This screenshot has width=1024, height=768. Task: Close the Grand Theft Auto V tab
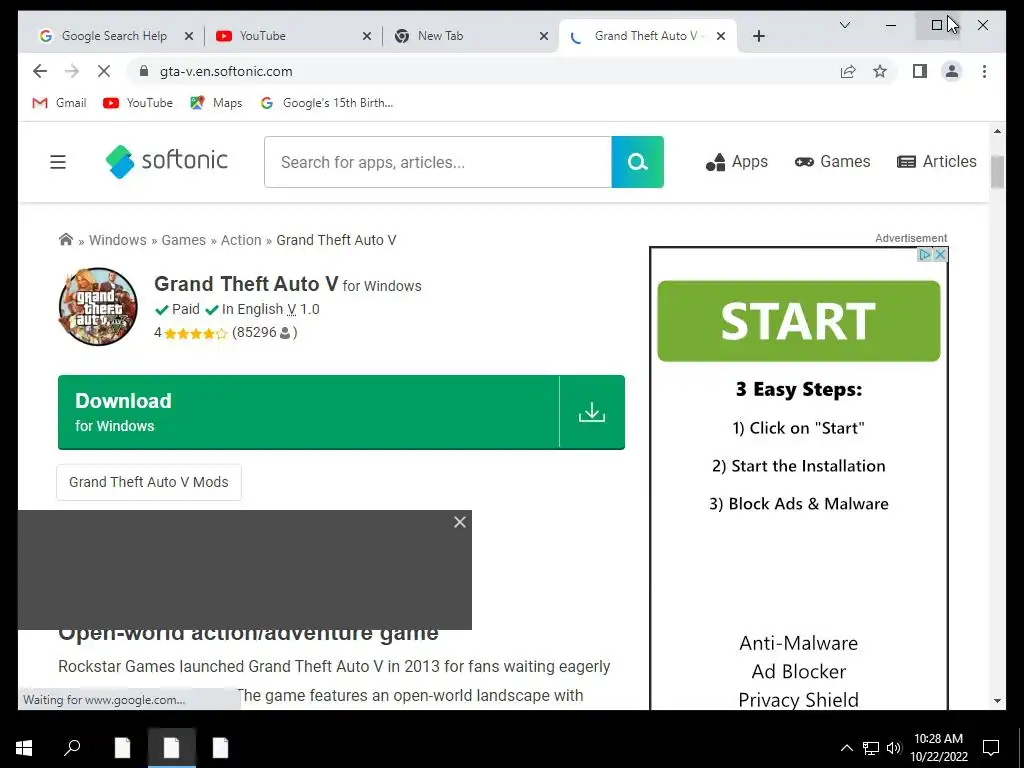[x=720, y=36]
